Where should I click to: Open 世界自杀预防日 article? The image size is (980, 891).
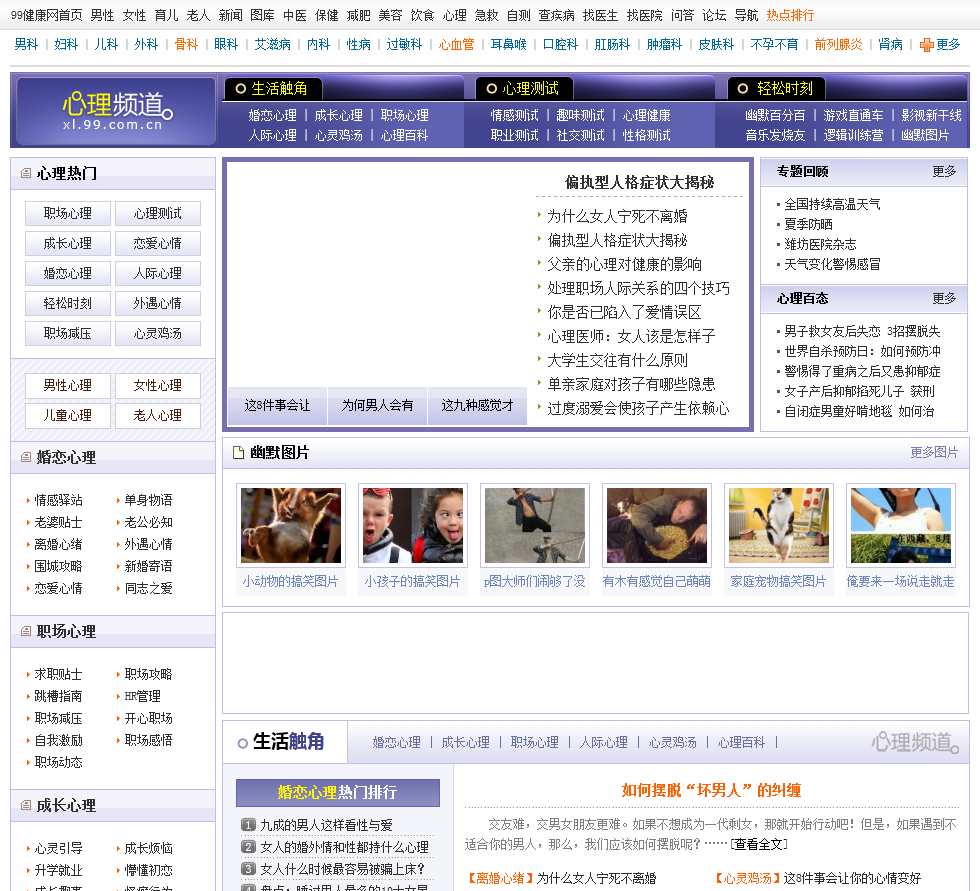862,352
